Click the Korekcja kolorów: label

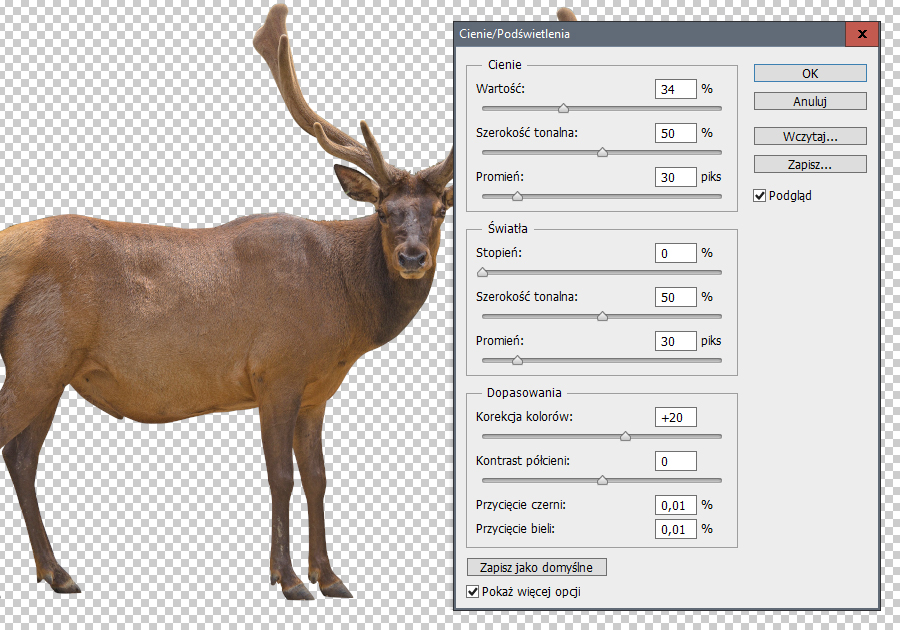pyautogui.click(x=524, y=417)
